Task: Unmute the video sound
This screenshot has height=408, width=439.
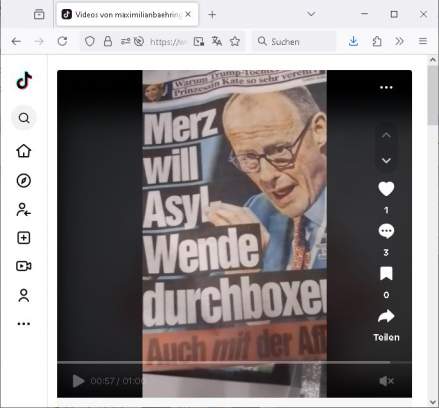Action: 386,381
